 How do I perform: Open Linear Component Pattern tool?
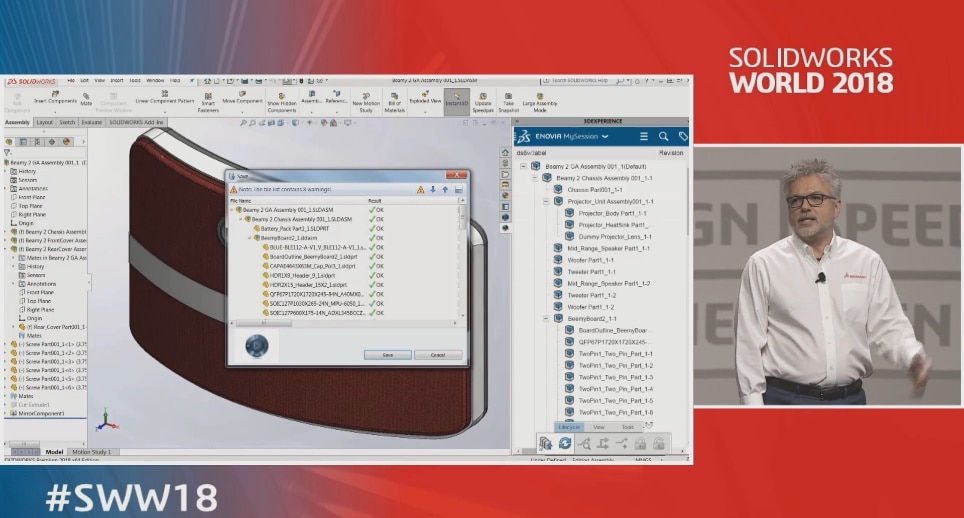(x=164, y=97)
